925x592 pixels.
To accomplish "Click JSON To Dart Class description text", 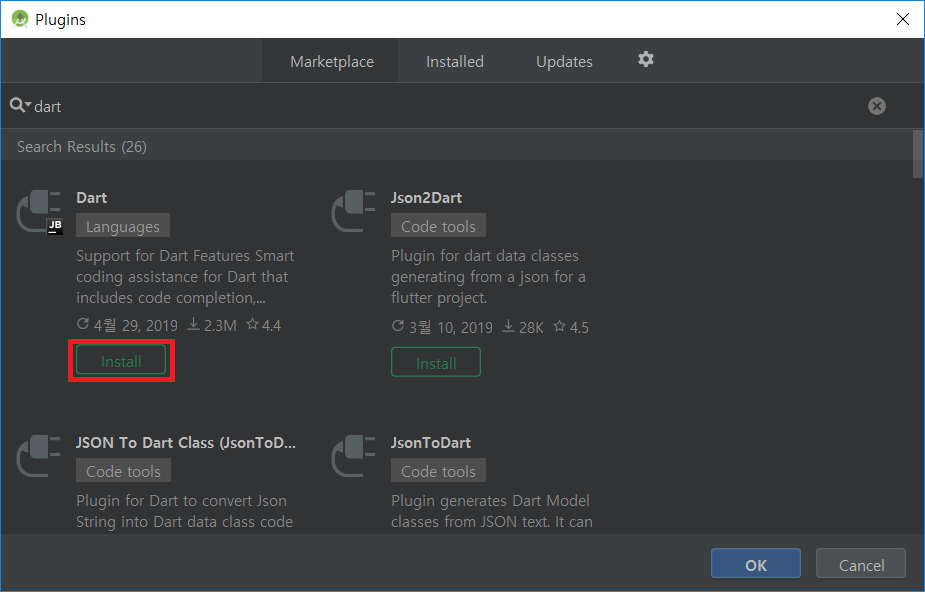I will (x=184, y=511).
